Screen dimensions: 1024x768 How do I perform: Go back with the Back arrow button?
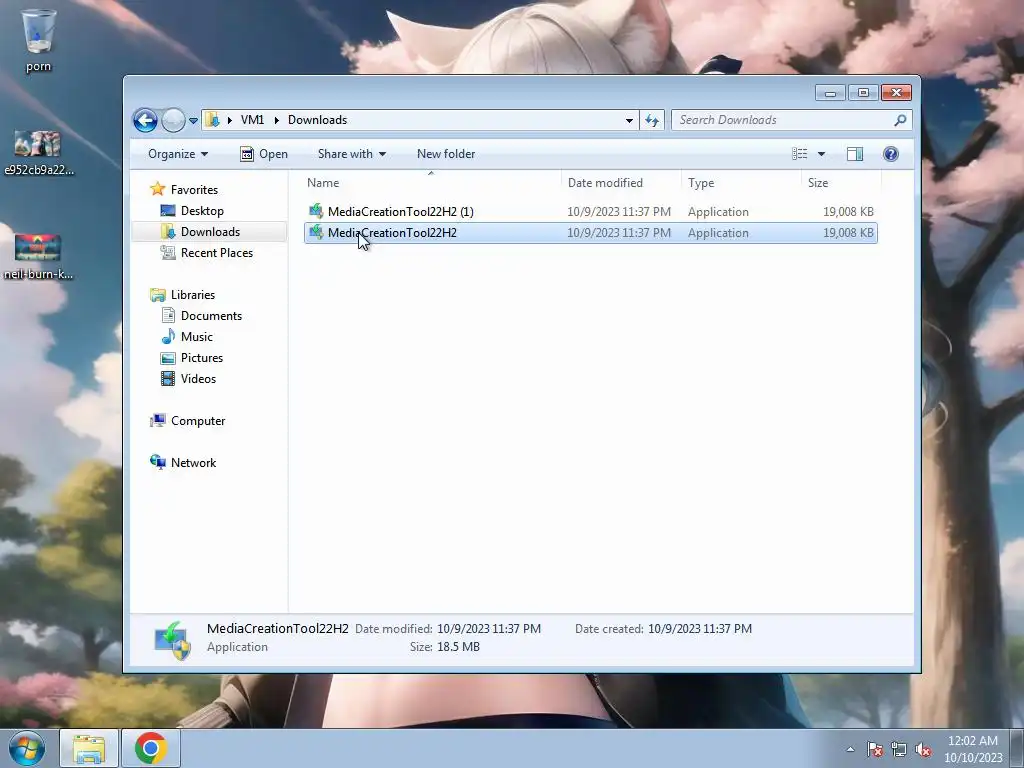[x=145, y=120]
